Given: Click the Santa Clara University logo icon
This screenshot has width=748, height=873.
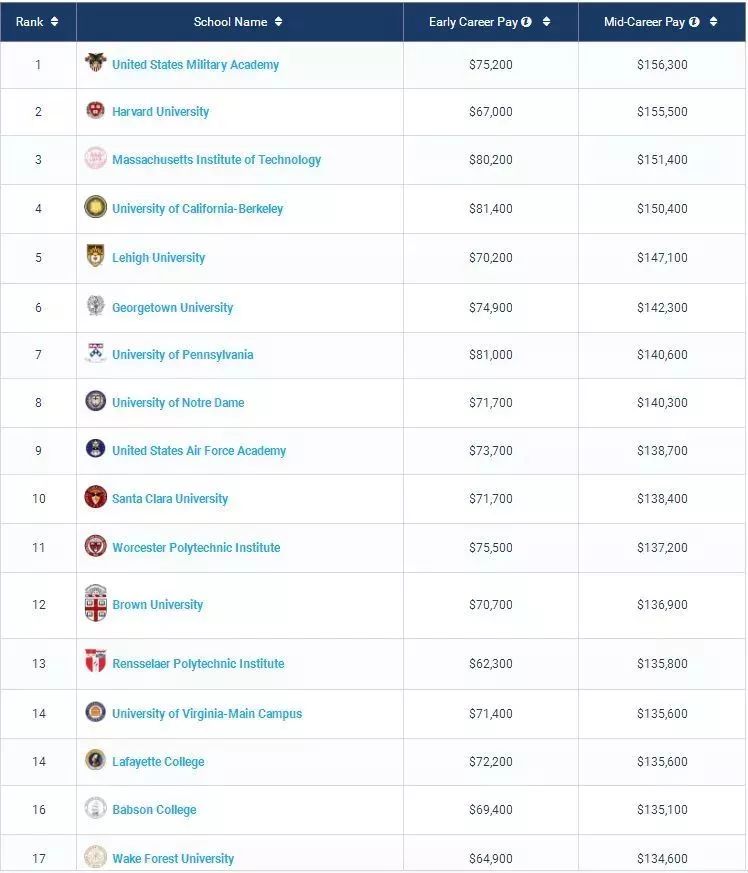Looking at the screenshot, I should click(x=95, y=497).
